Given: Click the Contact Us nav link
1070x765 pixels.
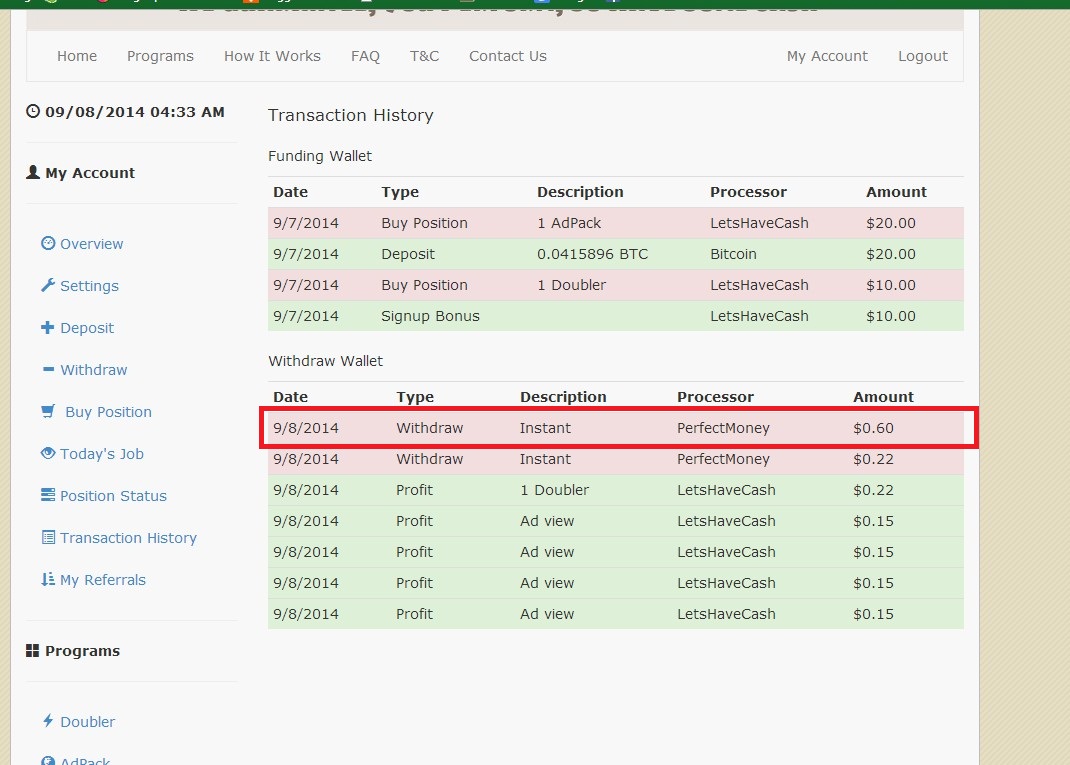Looking at the screenshot, I should [507, 56].
